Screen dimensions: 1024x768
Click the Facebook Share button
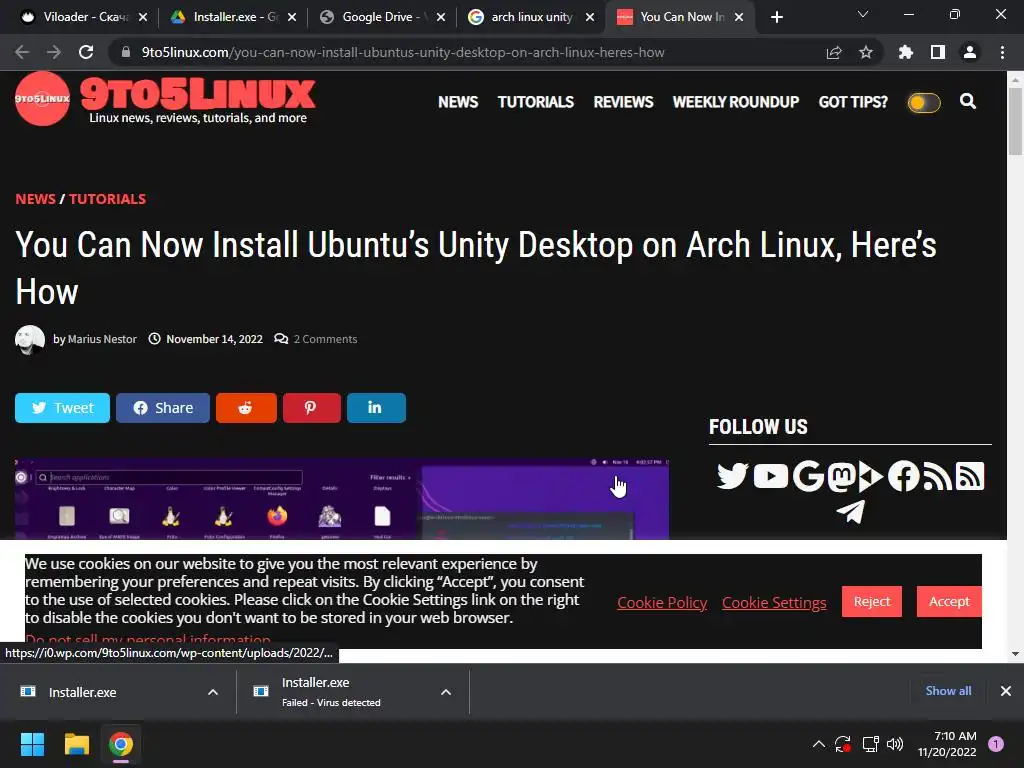point(163,408)
